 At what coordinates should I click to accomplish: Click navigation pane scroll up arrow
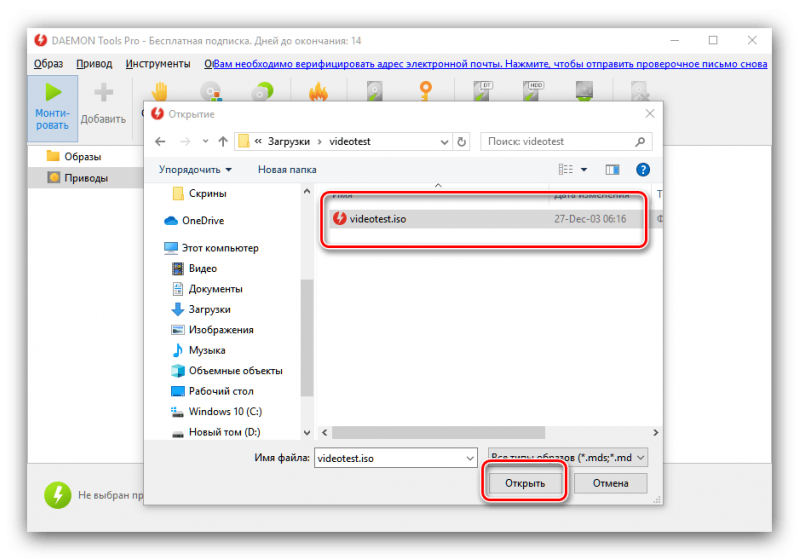point(307,191)
